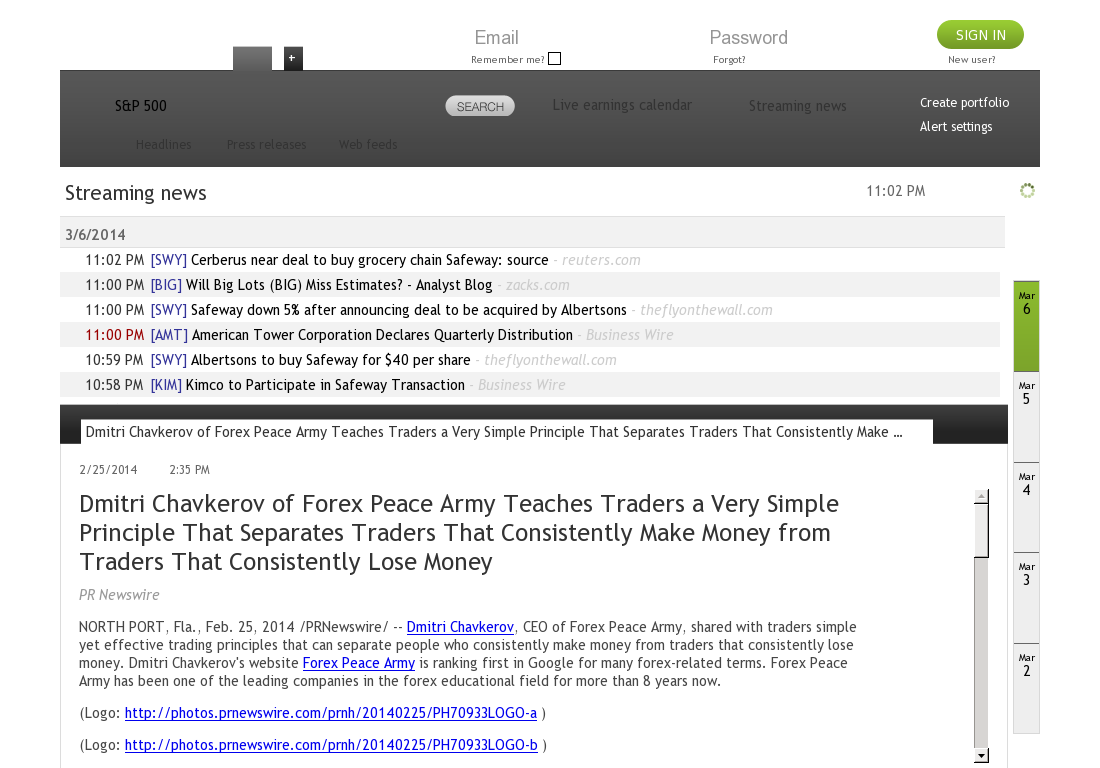
Task: Click the article scrollbar down arrow
Action: [x=981, y=755]
